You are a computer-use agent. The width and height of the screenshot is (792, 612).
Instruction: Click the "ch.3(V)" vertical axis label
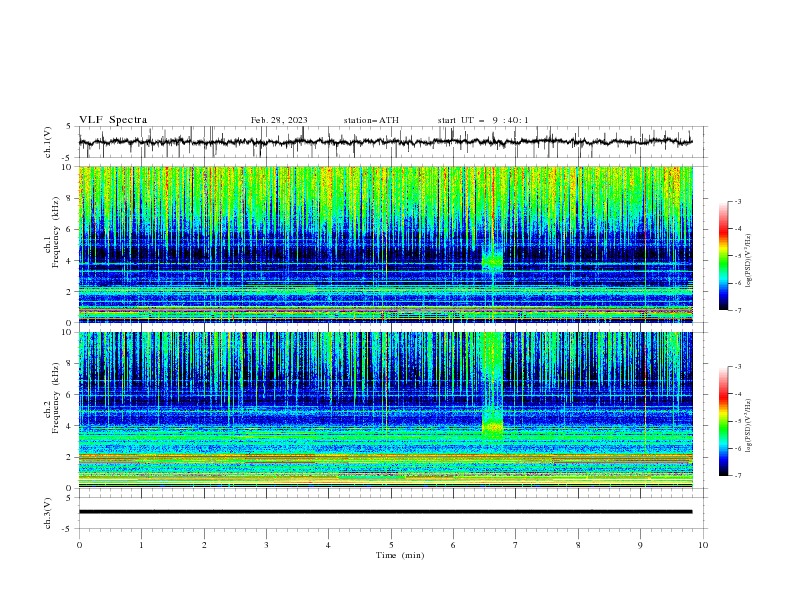pyautogui.click(x=48, y=513)
